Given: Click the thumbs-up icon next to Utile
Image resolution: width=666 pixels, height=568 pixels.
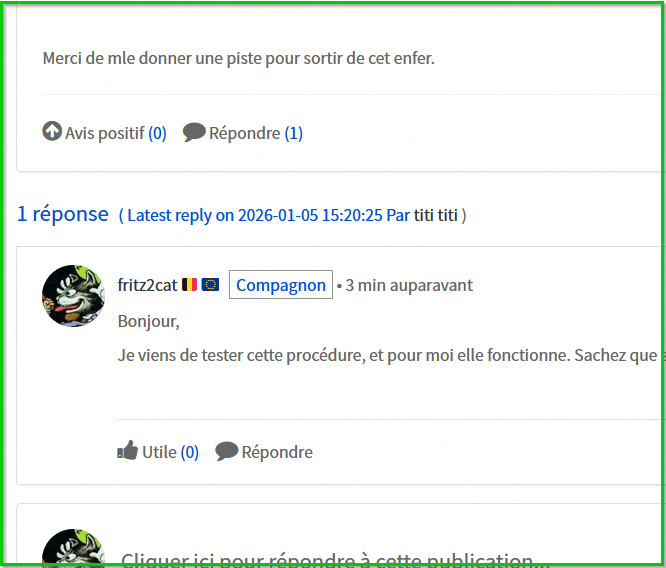Looking at the screenshot, I should coord(127,451).
